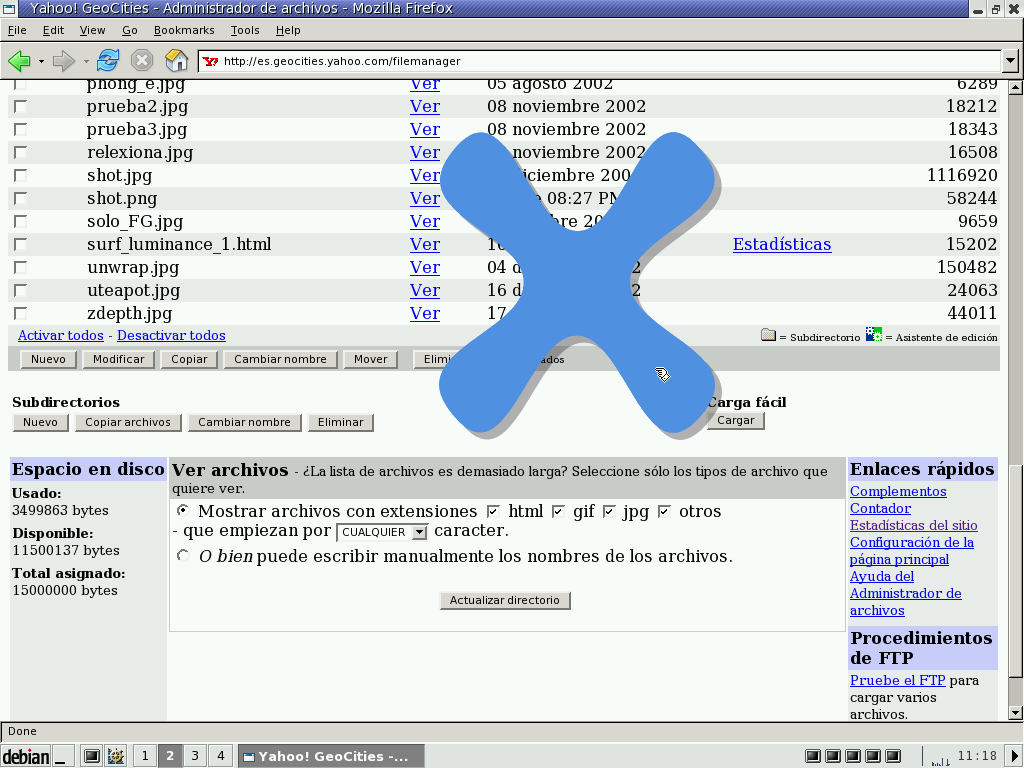
Task: Open the Back button history arrow
Action: 41,61
